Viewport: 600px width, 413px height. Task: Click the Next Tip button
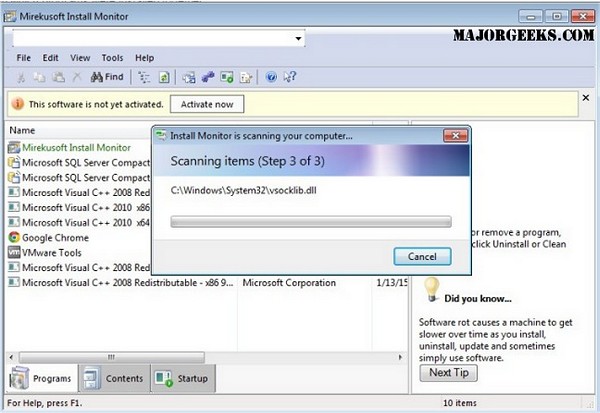coord(448,372)
